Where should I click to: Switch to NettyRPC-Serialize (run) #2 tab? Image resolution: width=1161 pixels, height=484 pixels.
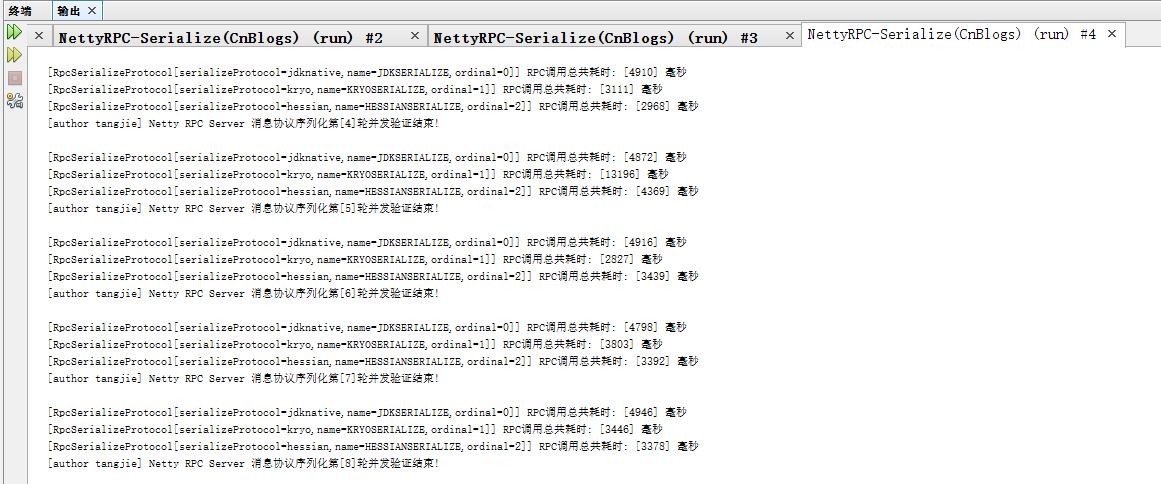pos(221,38)
